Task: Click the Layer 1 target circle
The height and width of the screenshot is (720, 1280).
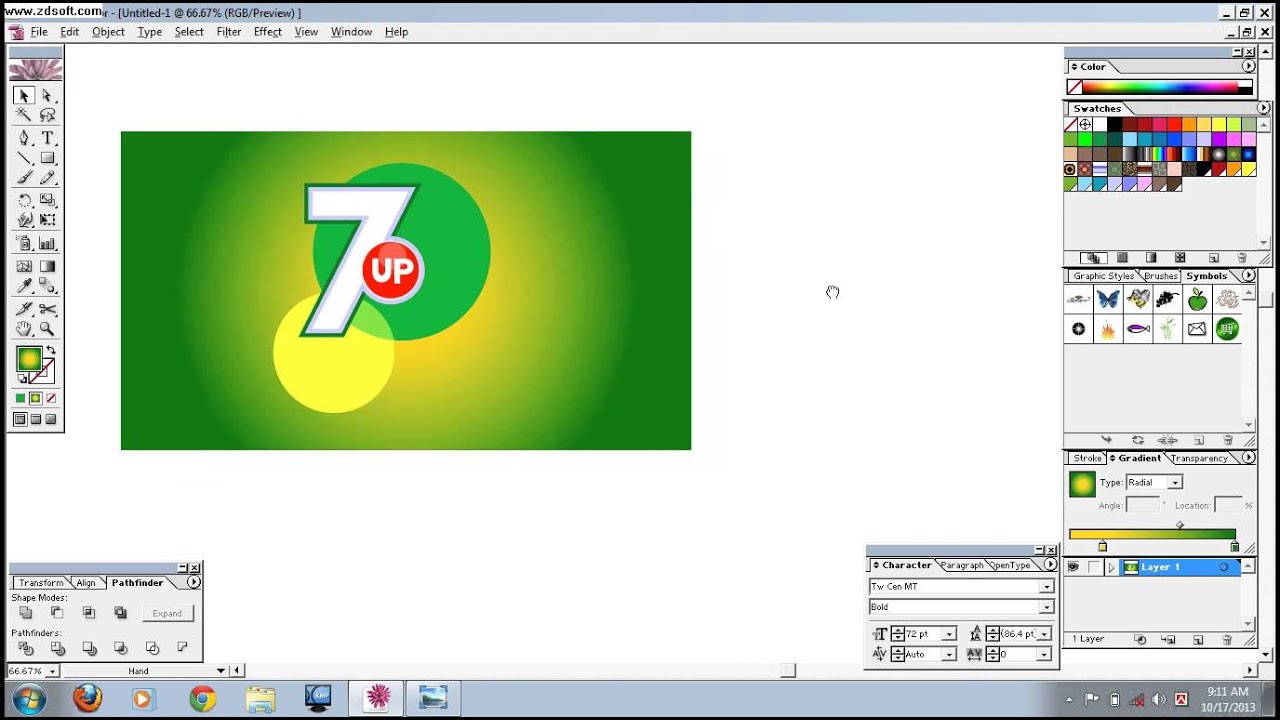Action: click(1223, 567)
